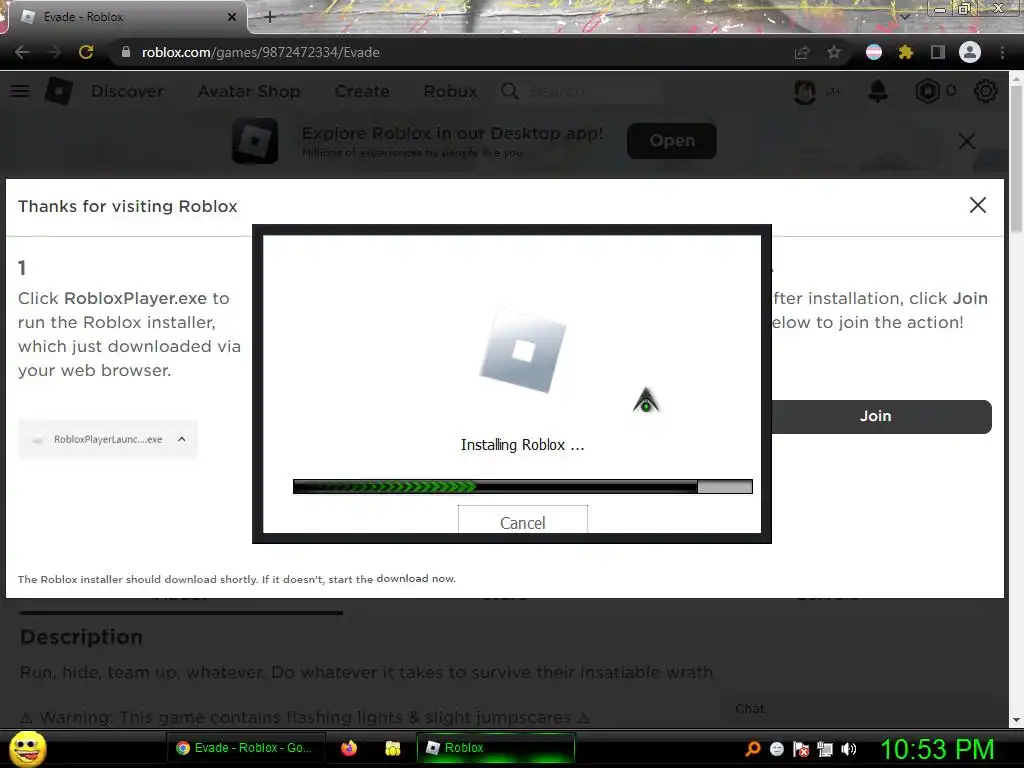The width and height of the screenshot is (1024, 768).
Task: Launch Firefox from taskbar
Action: [x=349, y=748]
